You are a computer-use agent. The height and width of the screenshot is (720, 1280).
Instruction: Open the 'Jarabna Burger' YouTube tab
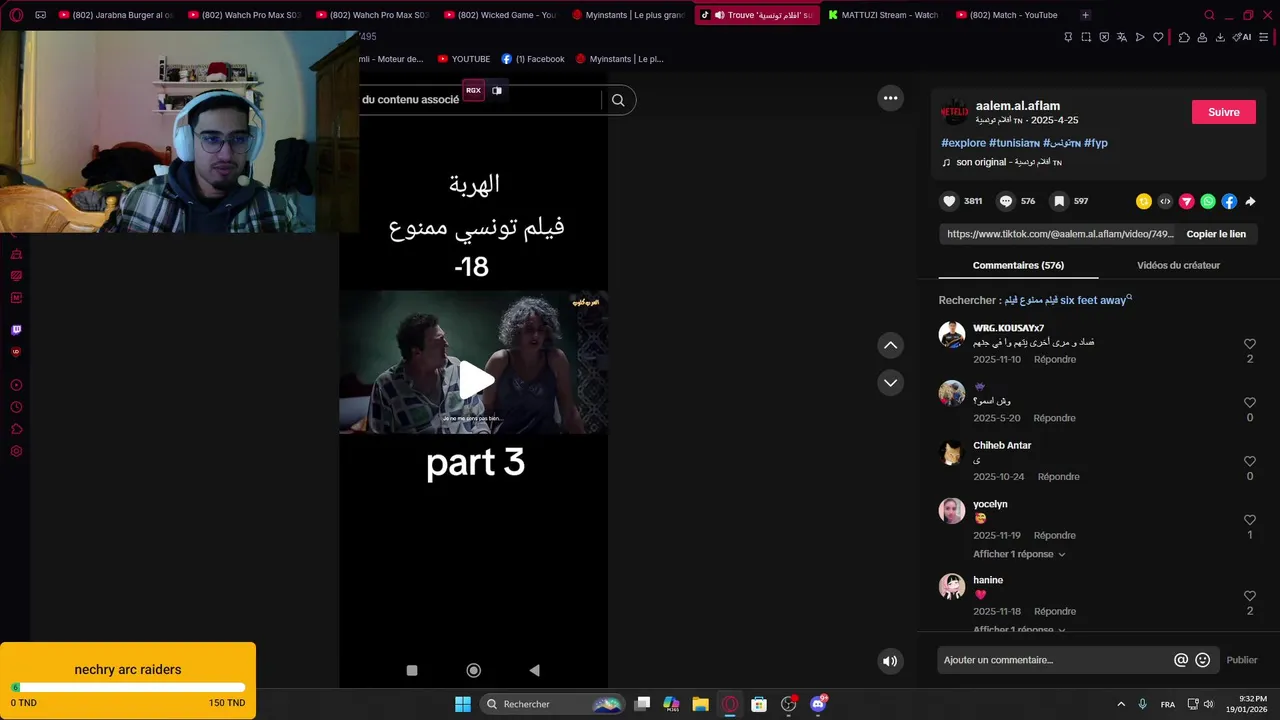point(116,15)
